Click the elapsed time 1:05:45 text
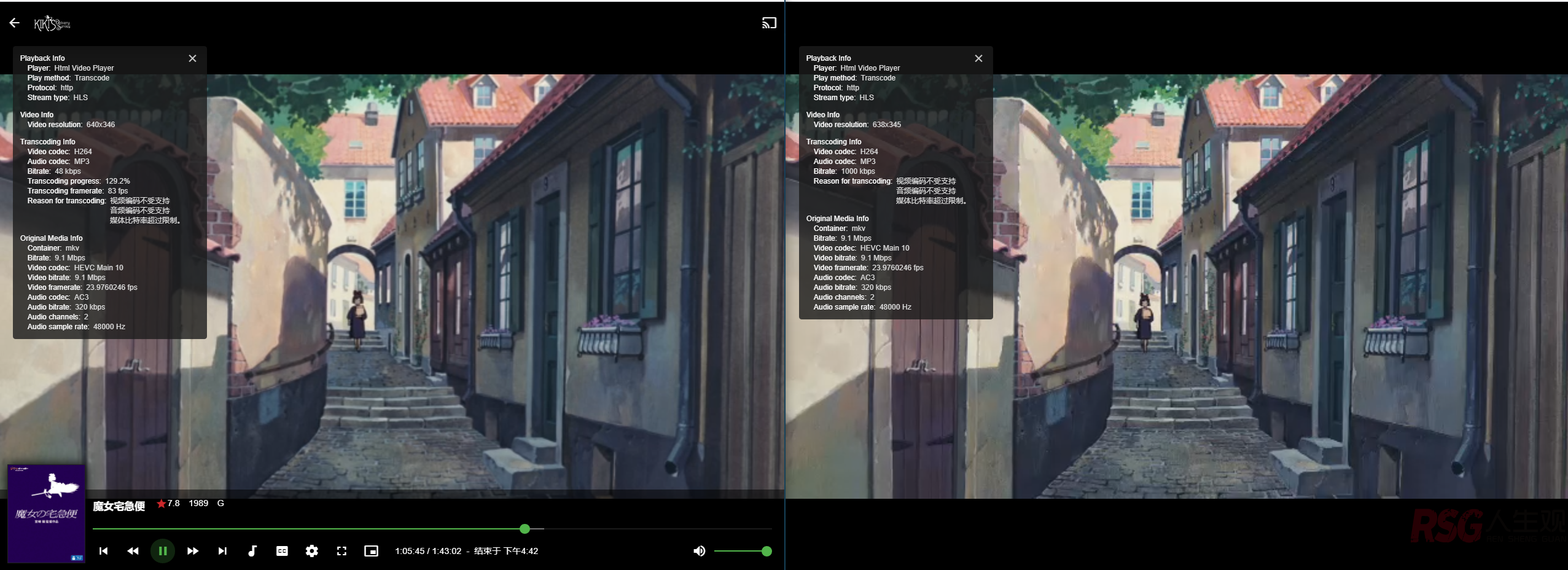This screenshot has height=570, width=1568. point(410,551)
